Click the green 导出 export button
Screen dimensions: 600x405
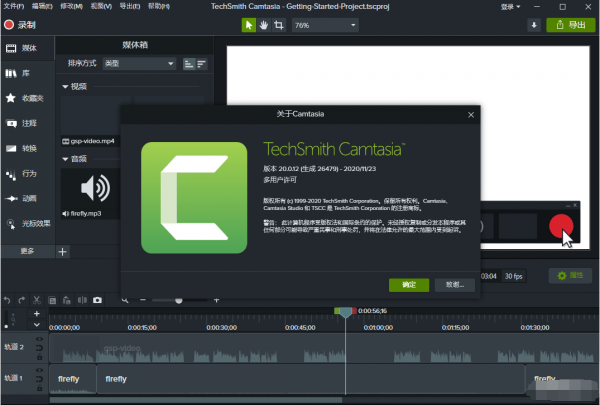tap(570, 25)
